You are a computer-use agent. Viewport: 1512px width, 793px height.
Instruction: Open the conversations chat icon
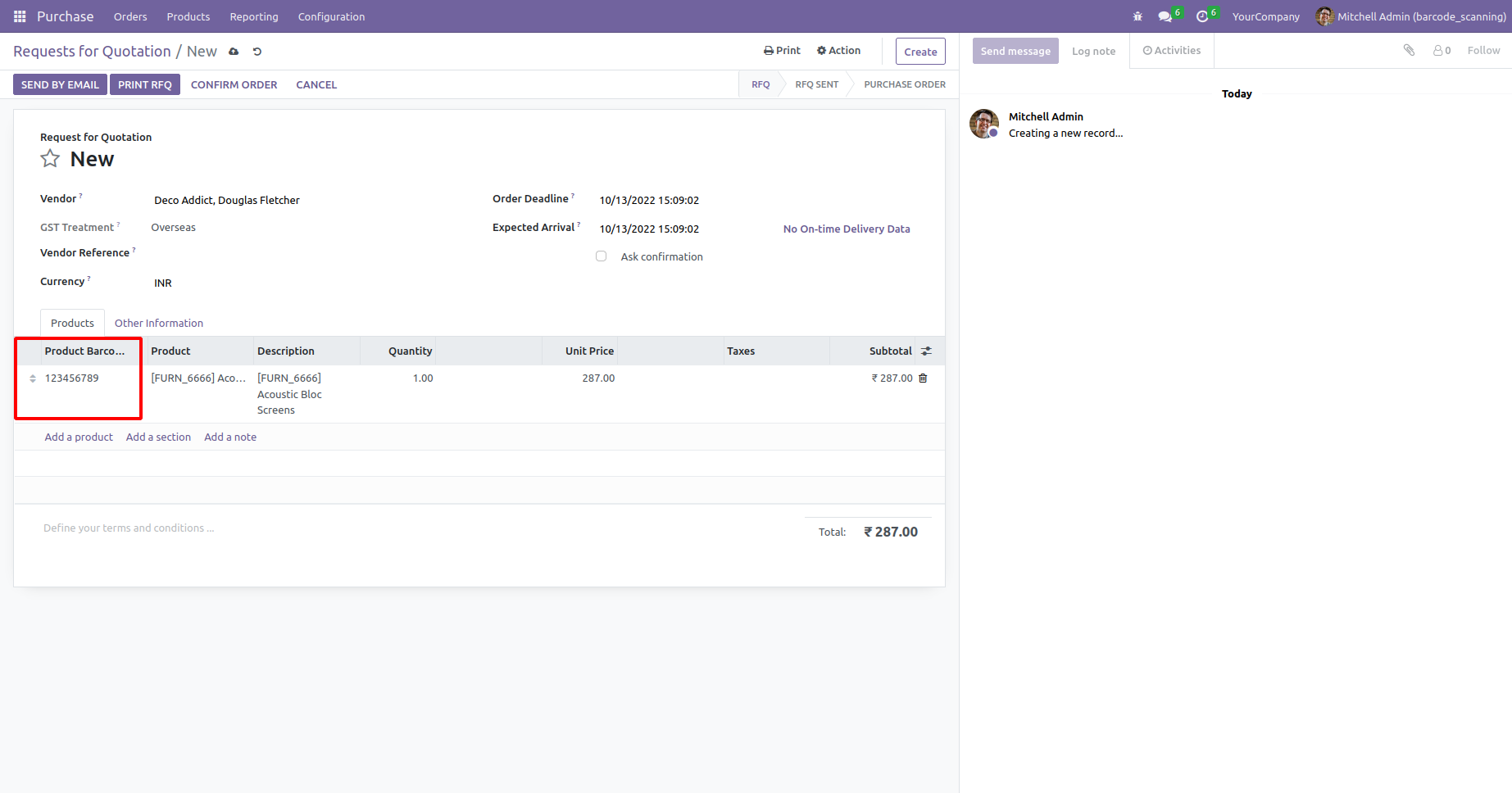click(x=1165, y=16)
